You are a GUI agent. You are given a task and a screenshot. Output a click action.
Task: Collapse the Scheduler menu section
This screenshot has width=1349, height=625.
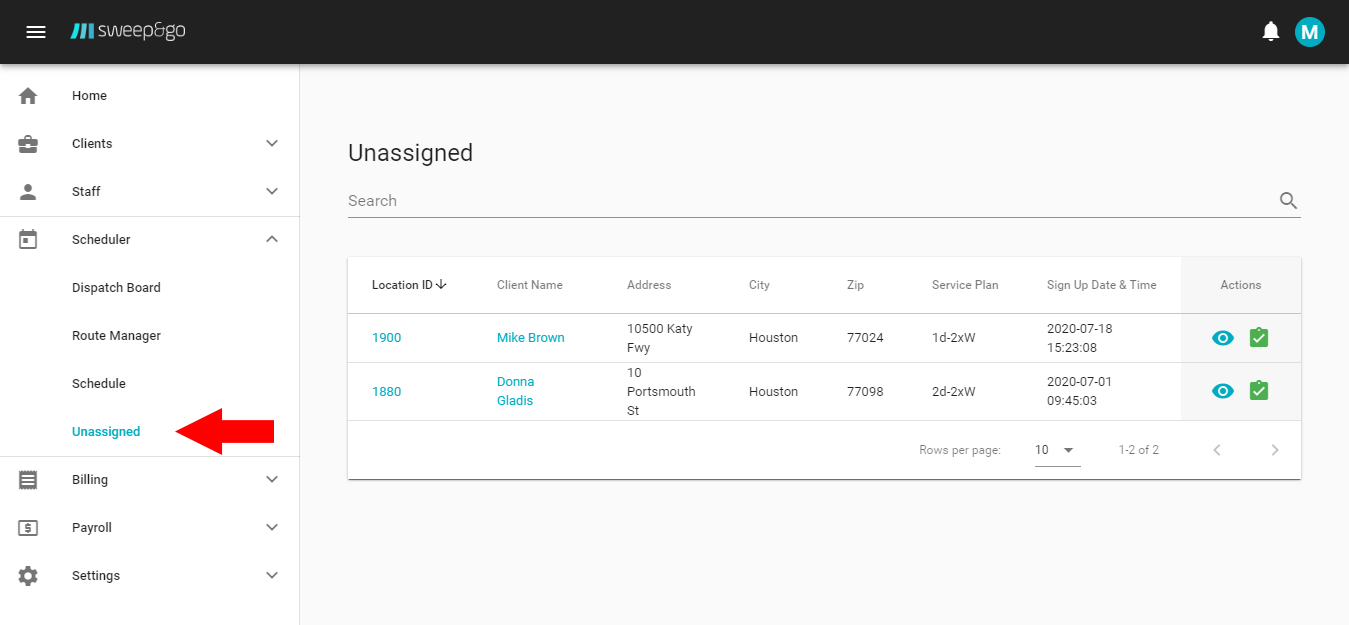pos(150,240)
